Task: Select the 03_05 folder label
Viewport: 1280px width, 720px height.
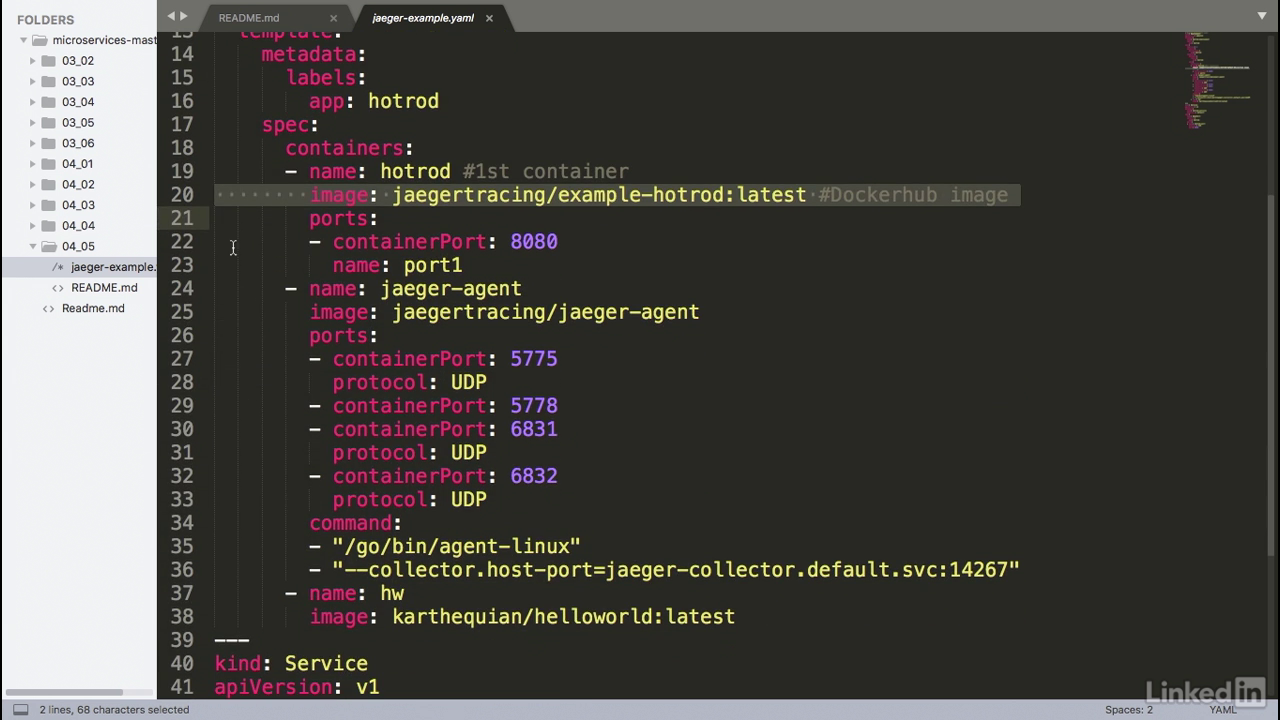Action: (78, 122)
